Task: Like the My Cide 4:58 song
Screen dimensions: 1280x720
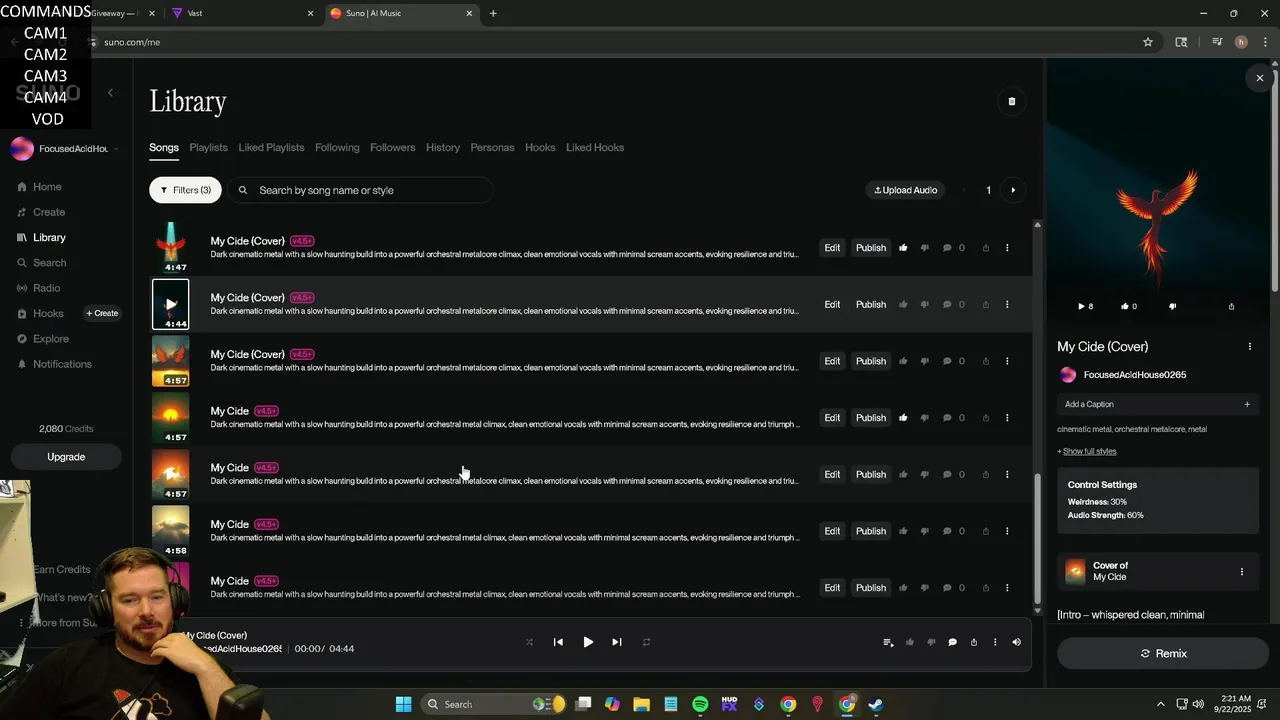Action: click(x=903, y=531)
